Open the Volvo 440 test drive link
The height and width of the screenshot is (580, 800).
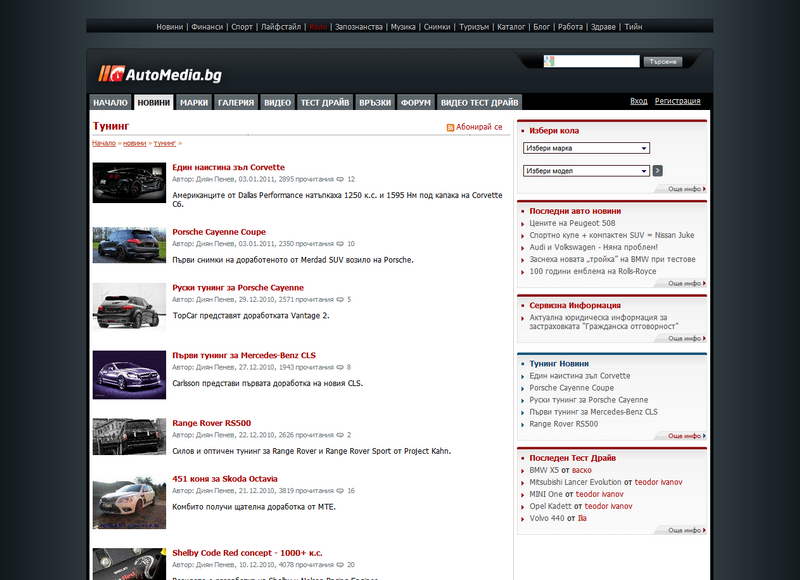pos(547,518)
